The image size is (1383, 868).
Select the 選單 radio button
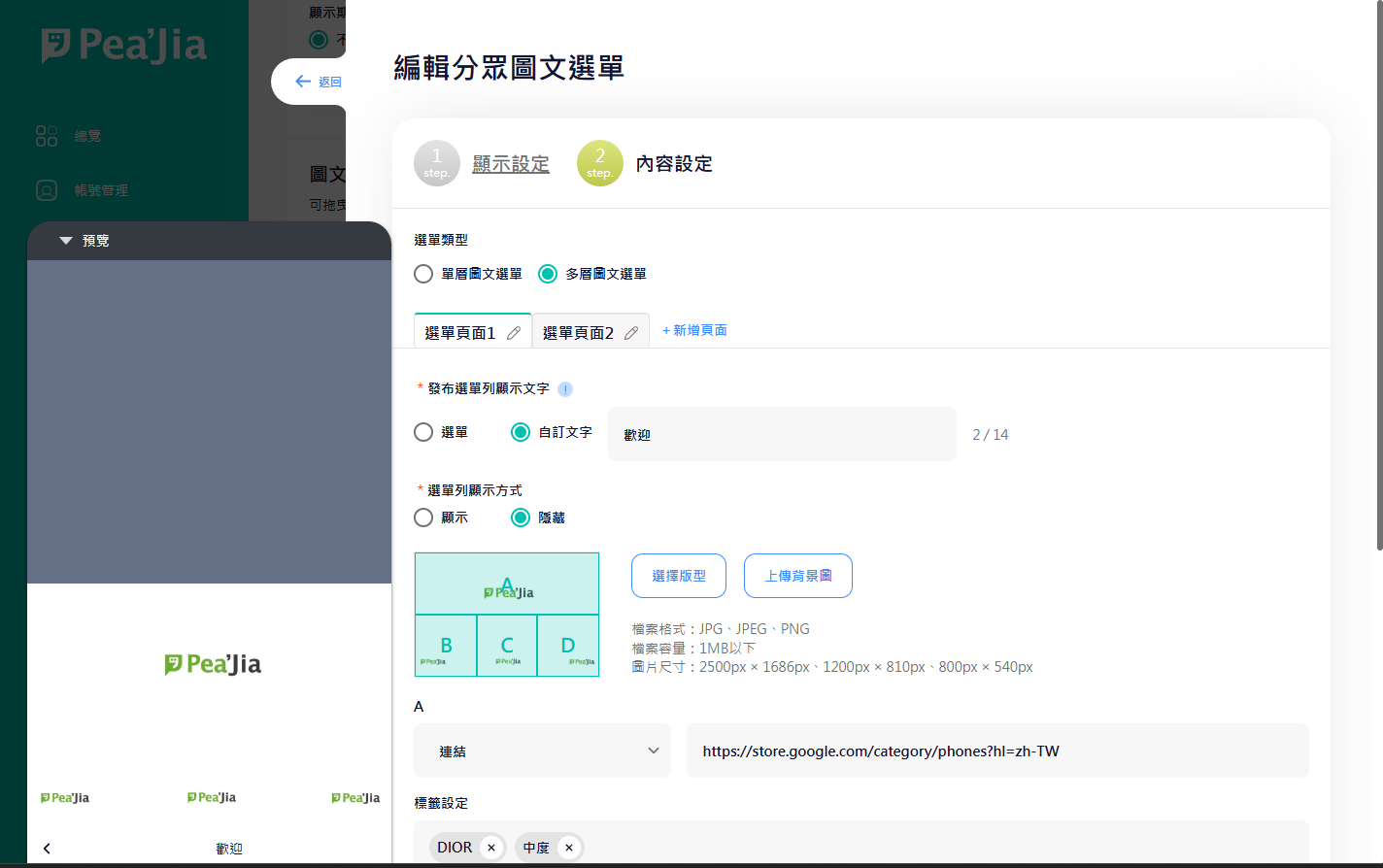tap(423, 432)
